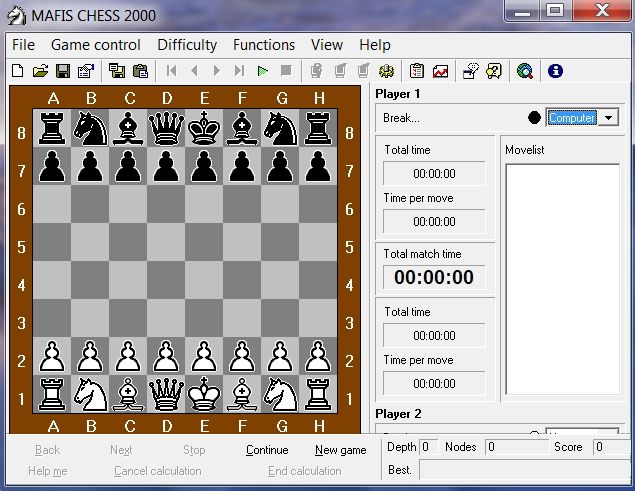Open a saved game with the folder icon

pyautogui.click(x=40, y=71)
